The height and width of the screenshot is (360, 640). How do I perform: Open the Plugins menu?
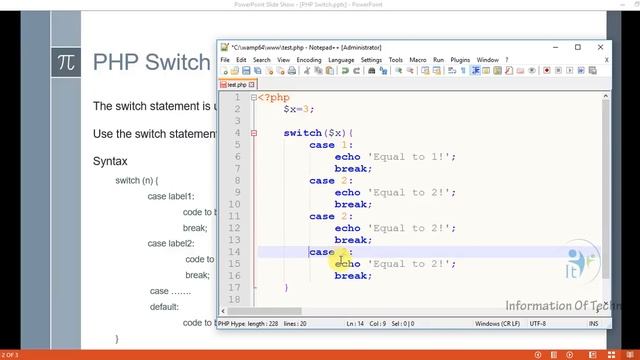pos(460,60)
